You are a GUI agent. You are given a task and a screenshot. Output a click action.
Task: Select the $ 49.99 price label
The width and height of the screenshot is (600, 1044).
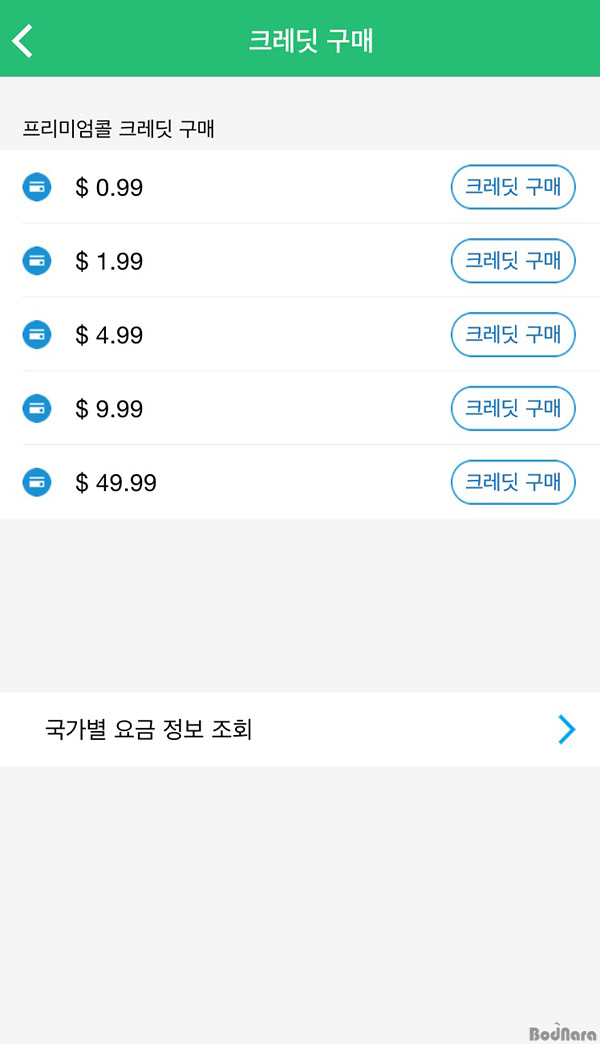click(x=116, y=483)
